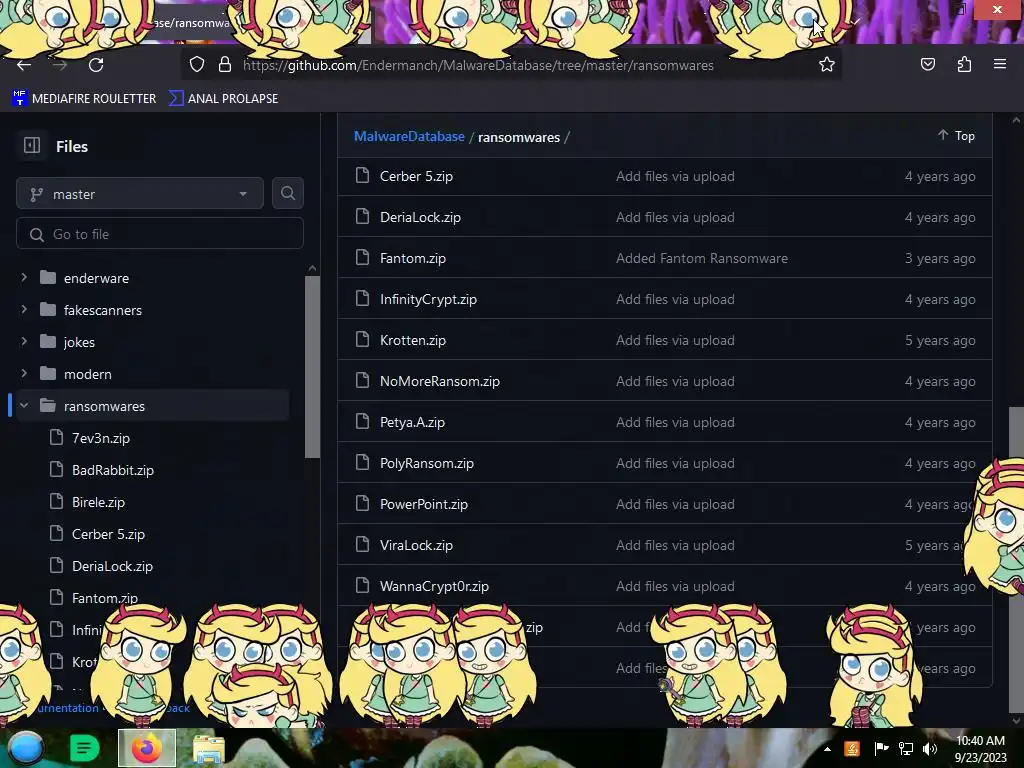
Task: Click file icon next to Cerber 5.zip row
Action: coord(362,175)
